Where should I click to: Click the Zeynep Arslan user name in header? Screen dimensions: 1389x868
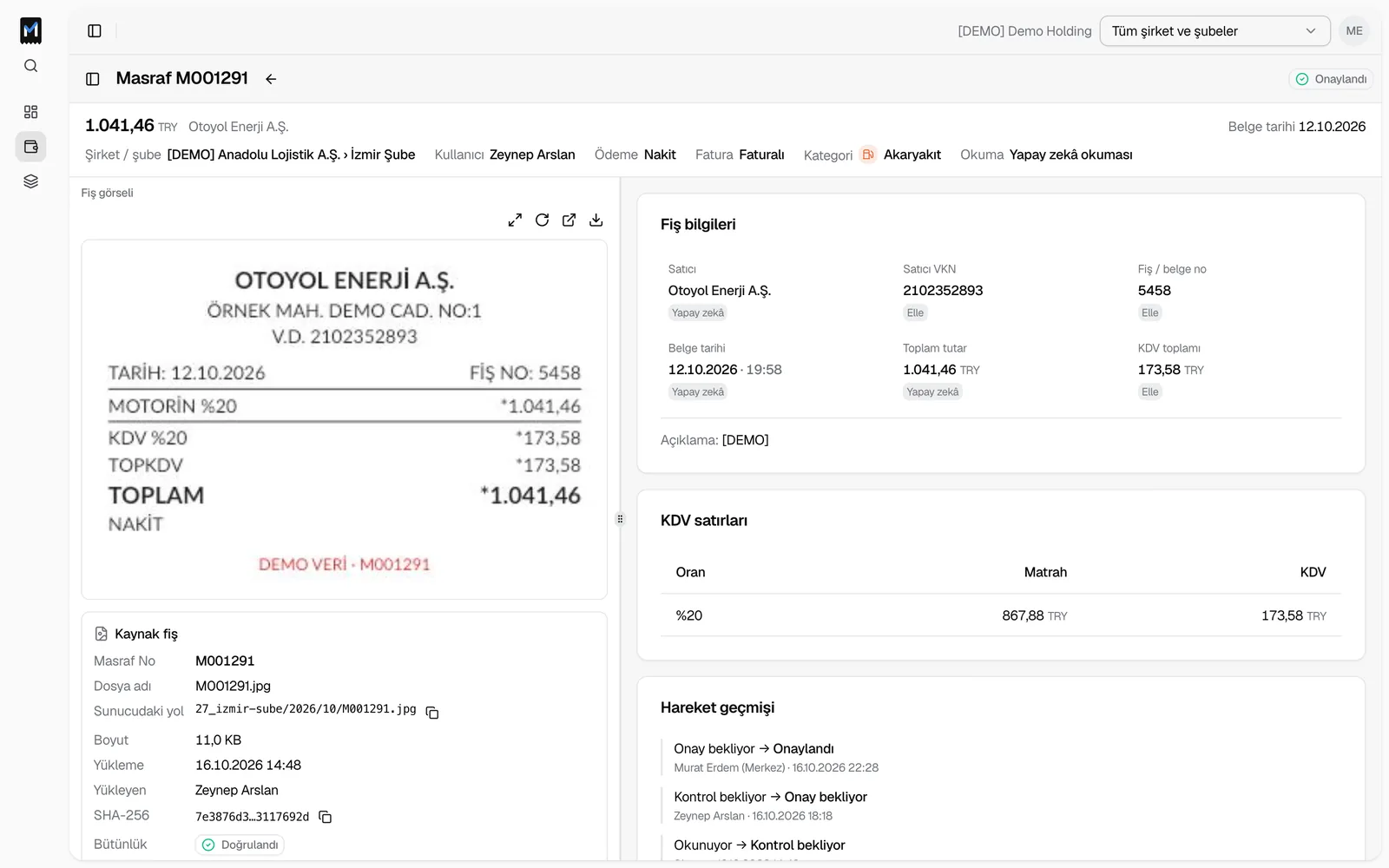coord(532,155)
